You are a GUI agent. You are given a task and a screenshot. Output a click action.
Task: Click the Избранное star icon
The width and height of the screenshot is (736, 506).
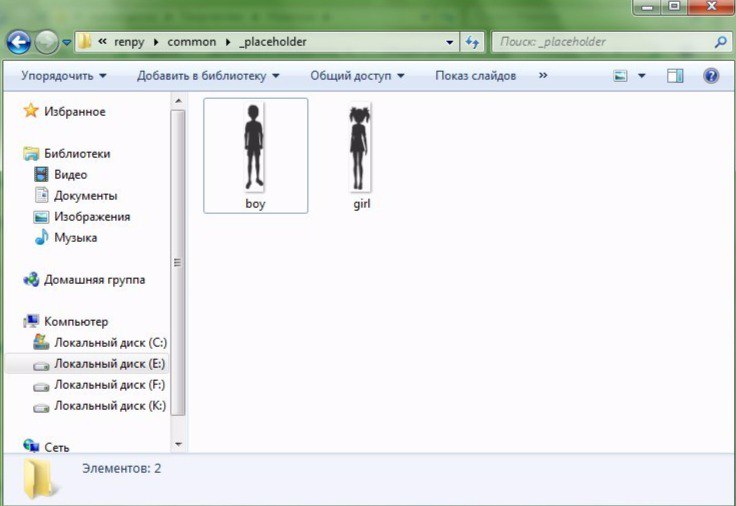(31, 111)
